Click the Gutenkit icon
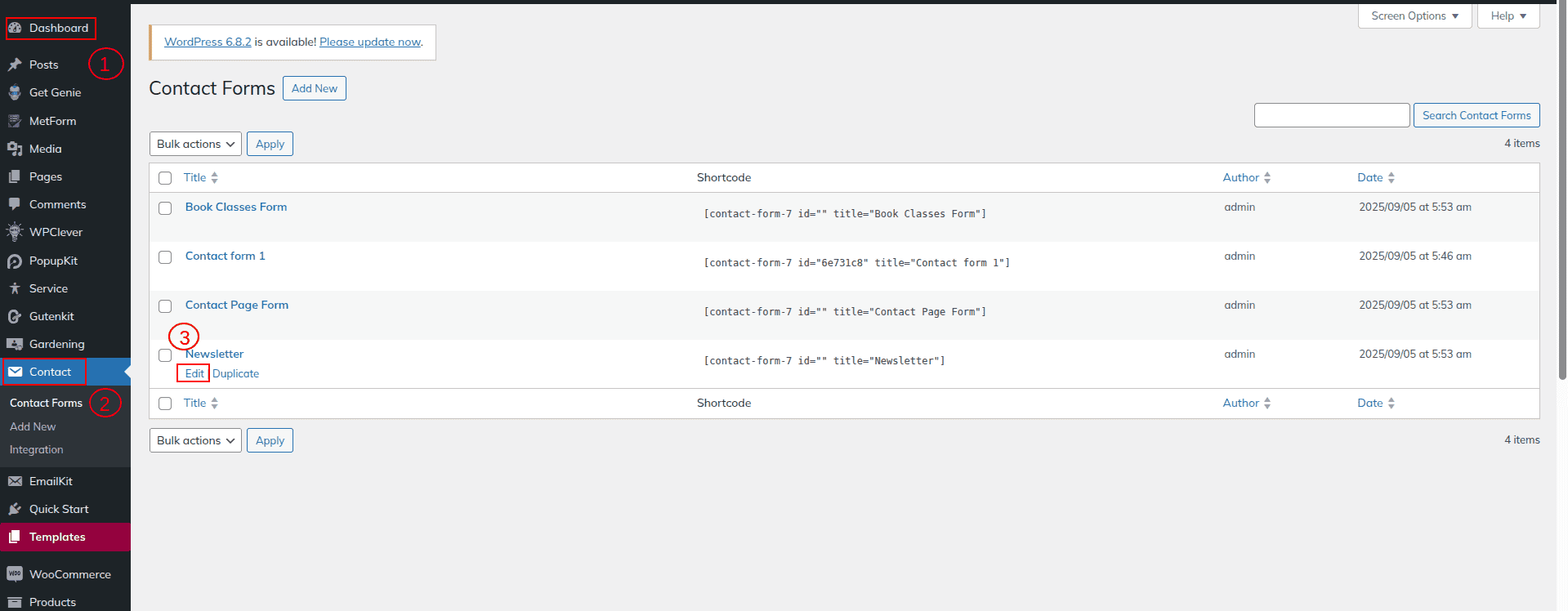The height and width of the screenshot is (611, 1568). 15,316
